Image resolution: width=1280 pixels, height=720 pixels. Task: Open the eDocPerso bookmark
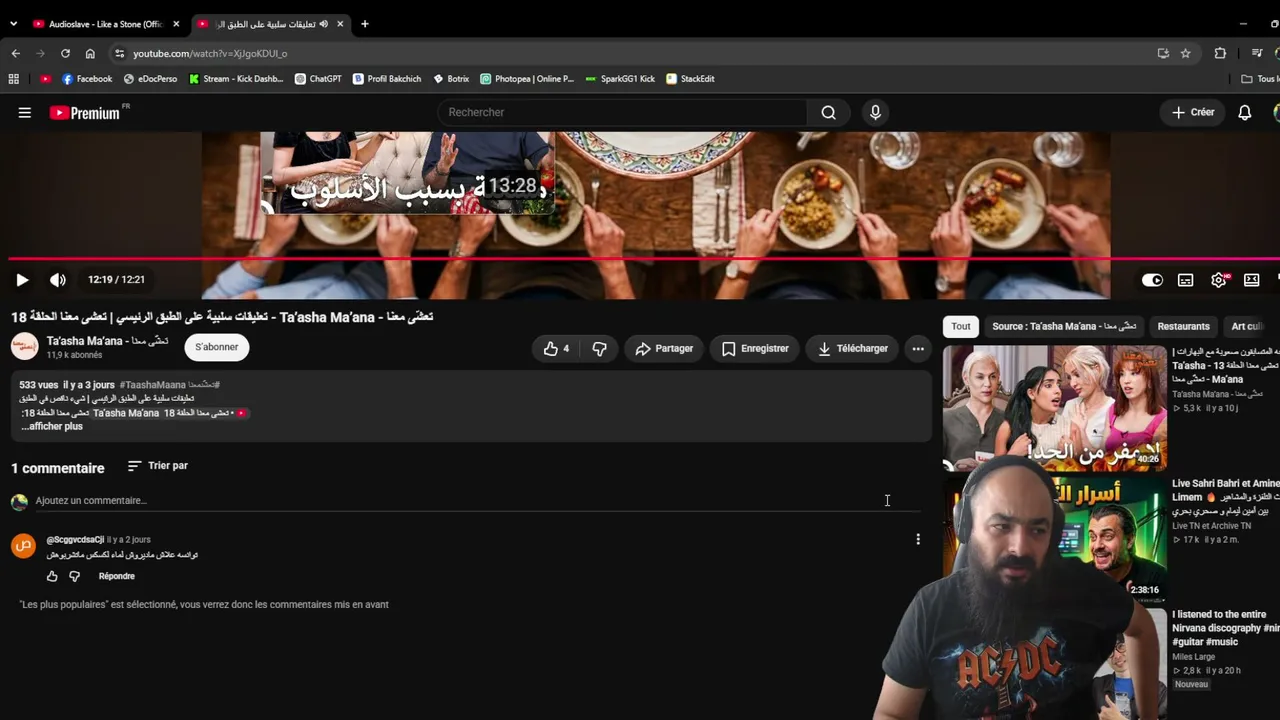(150, 79)
